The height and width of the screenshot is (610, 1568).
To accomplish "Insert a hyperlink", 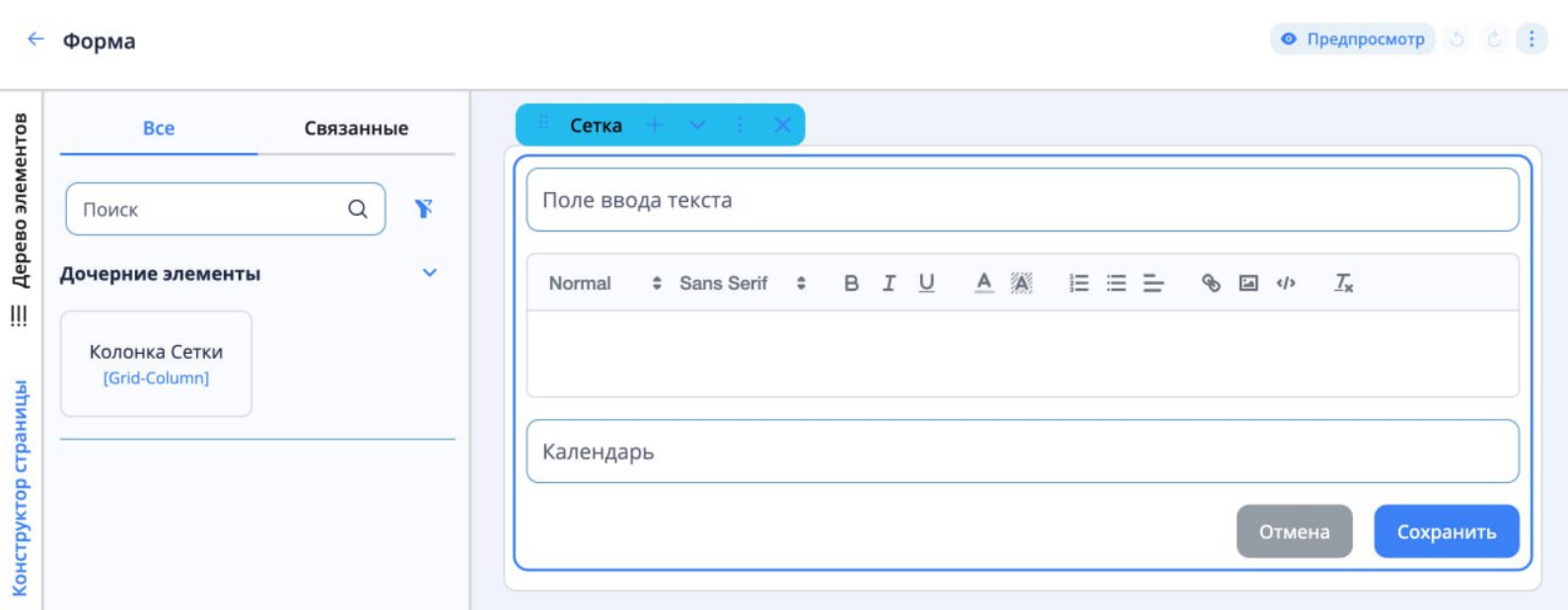I will (x=1211, y=283).
